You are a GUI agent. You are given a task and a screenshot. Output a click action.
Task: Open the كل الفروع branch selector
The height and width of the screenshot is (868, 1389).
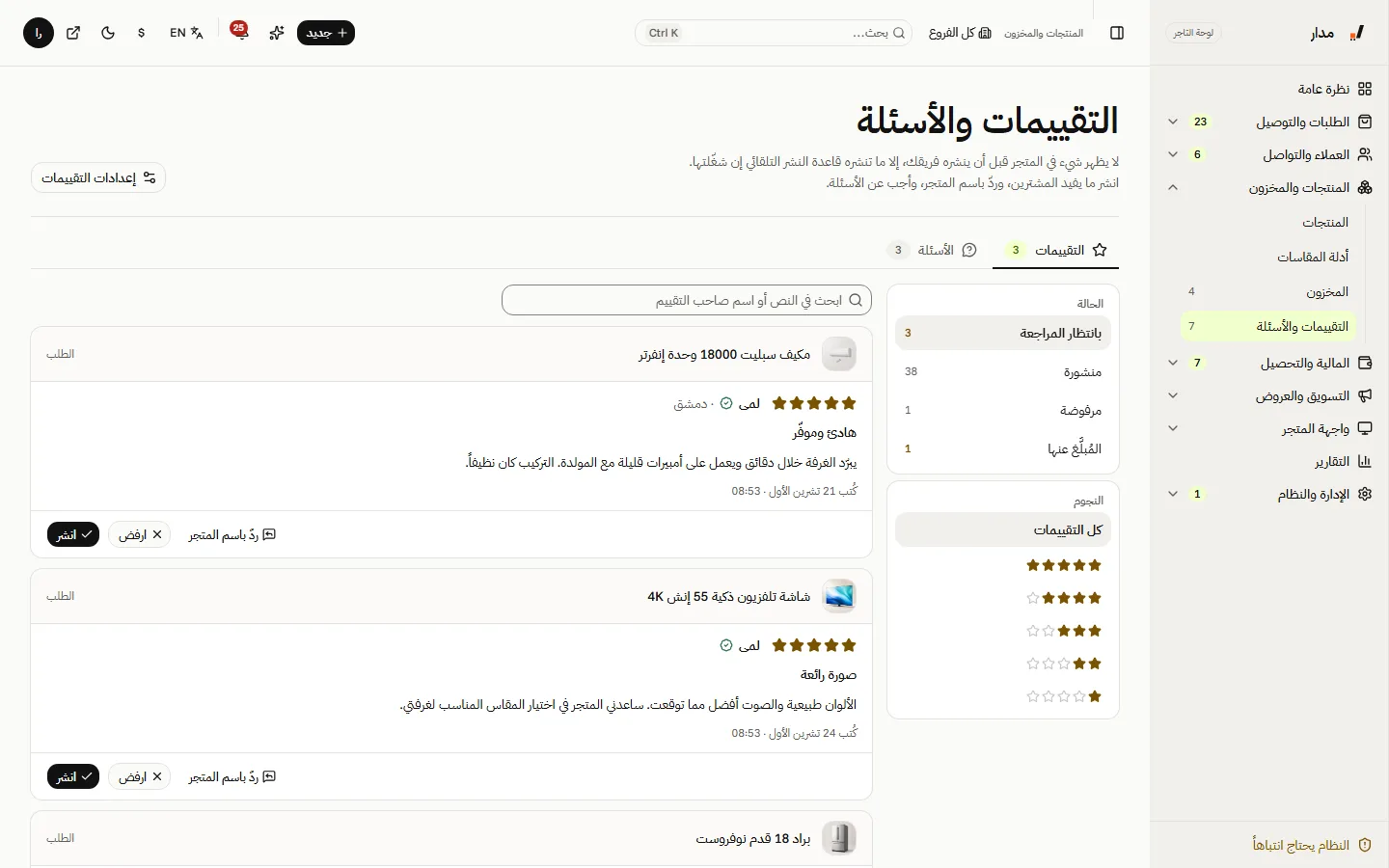tap(960, 33)
